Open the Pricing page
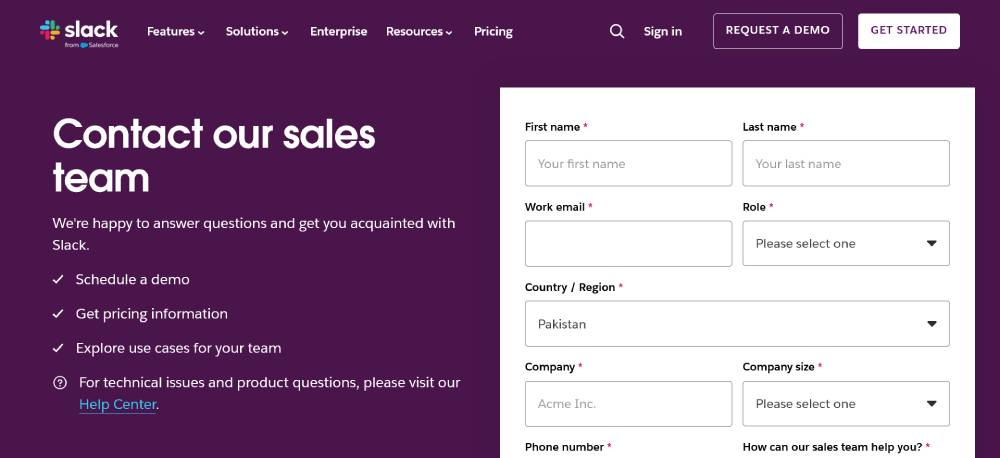 493,31
